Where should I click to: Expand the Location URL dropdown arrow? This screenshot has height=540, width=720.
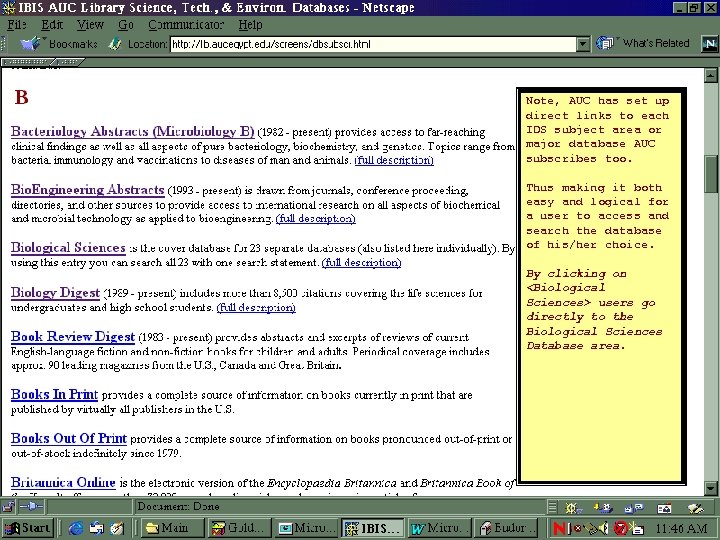pos(583,44)
